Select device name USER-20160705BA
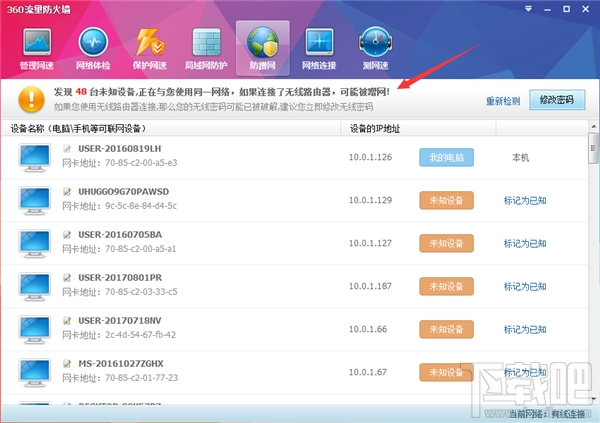The height and width of the screenshot is (423, 600). (x=120, y=234)
